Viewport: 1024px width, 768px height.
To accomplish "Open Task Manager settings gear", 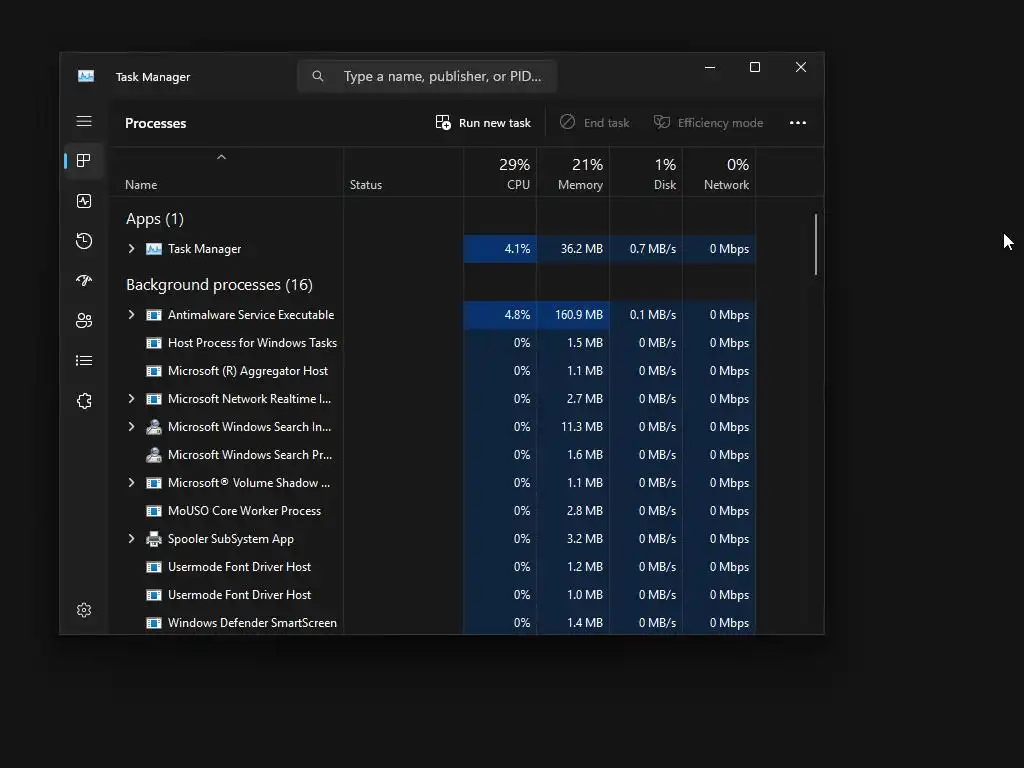I will [x=84, y=610].
